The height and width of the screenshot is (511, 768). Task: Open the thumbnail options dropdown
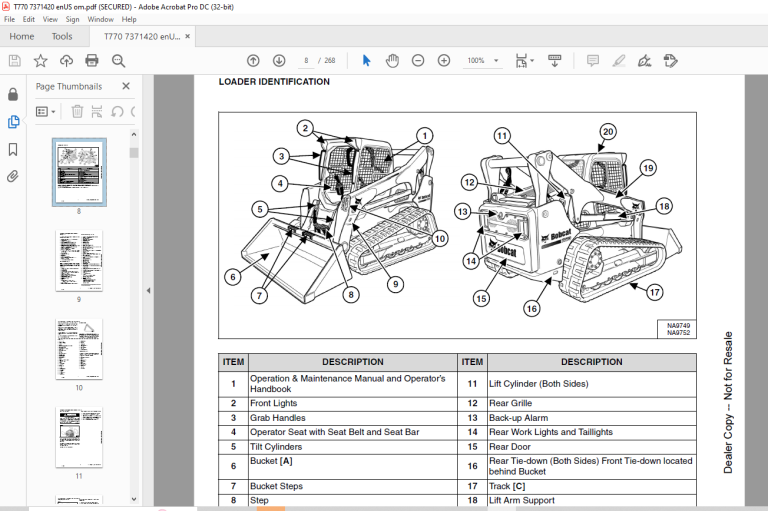pyautogui.click(x=45, y=112)
